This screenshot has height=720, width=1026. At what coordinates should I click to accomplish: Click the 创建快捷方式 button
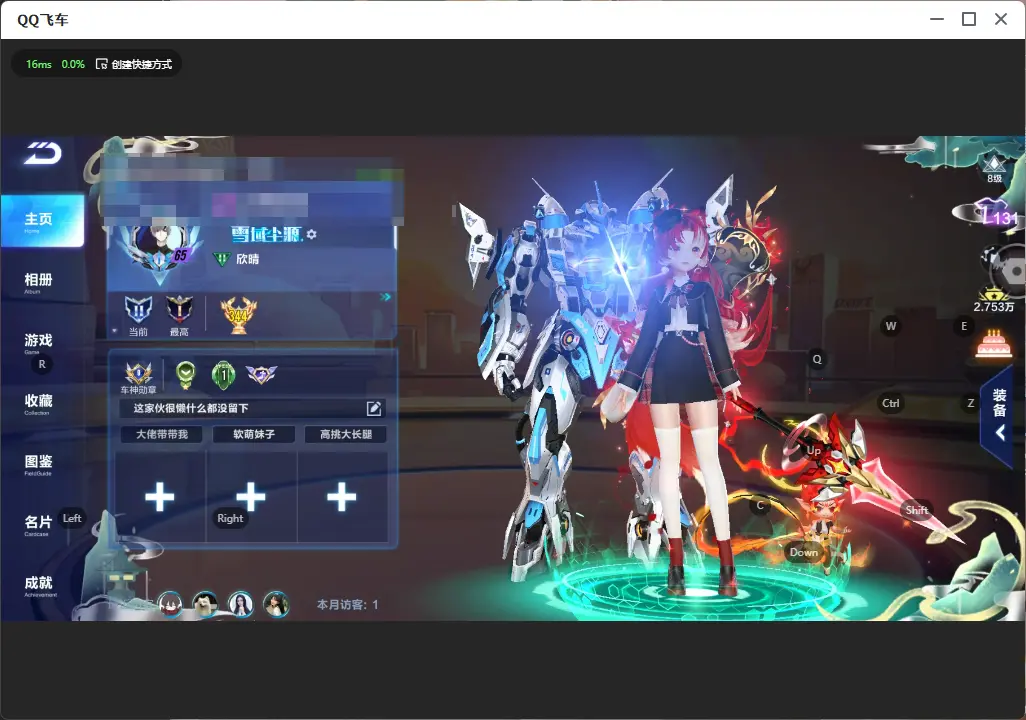(134, 64)
